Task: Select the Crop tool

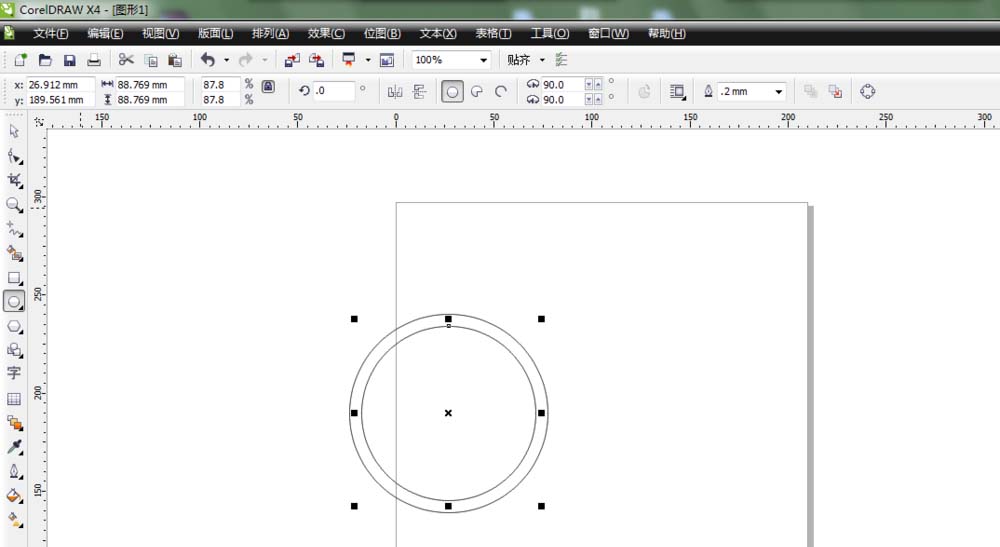Action: pos(14,180)
